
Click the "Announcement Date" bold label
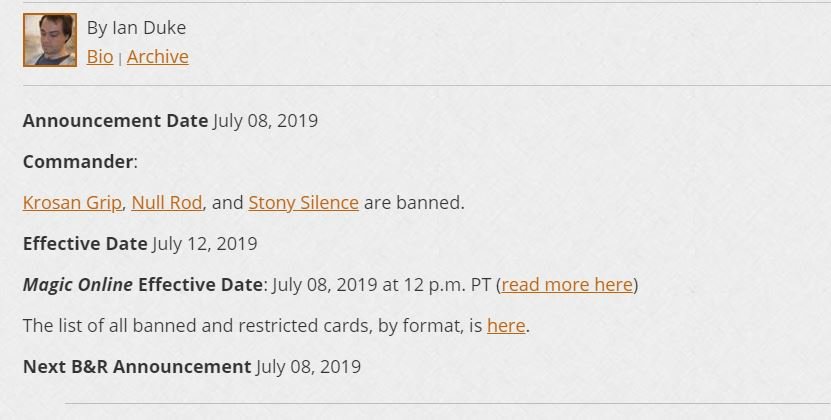tap(115, 121)
